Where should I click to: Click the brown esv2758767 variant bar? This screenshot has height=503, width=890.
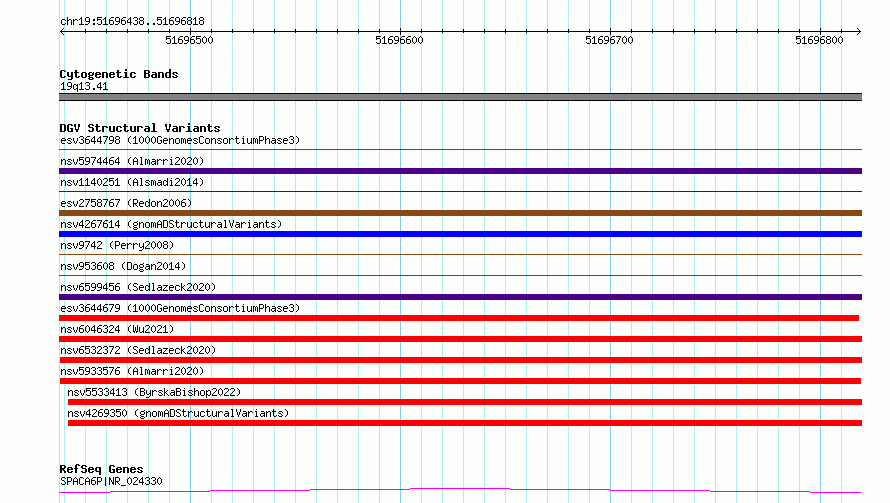(460, 213)
